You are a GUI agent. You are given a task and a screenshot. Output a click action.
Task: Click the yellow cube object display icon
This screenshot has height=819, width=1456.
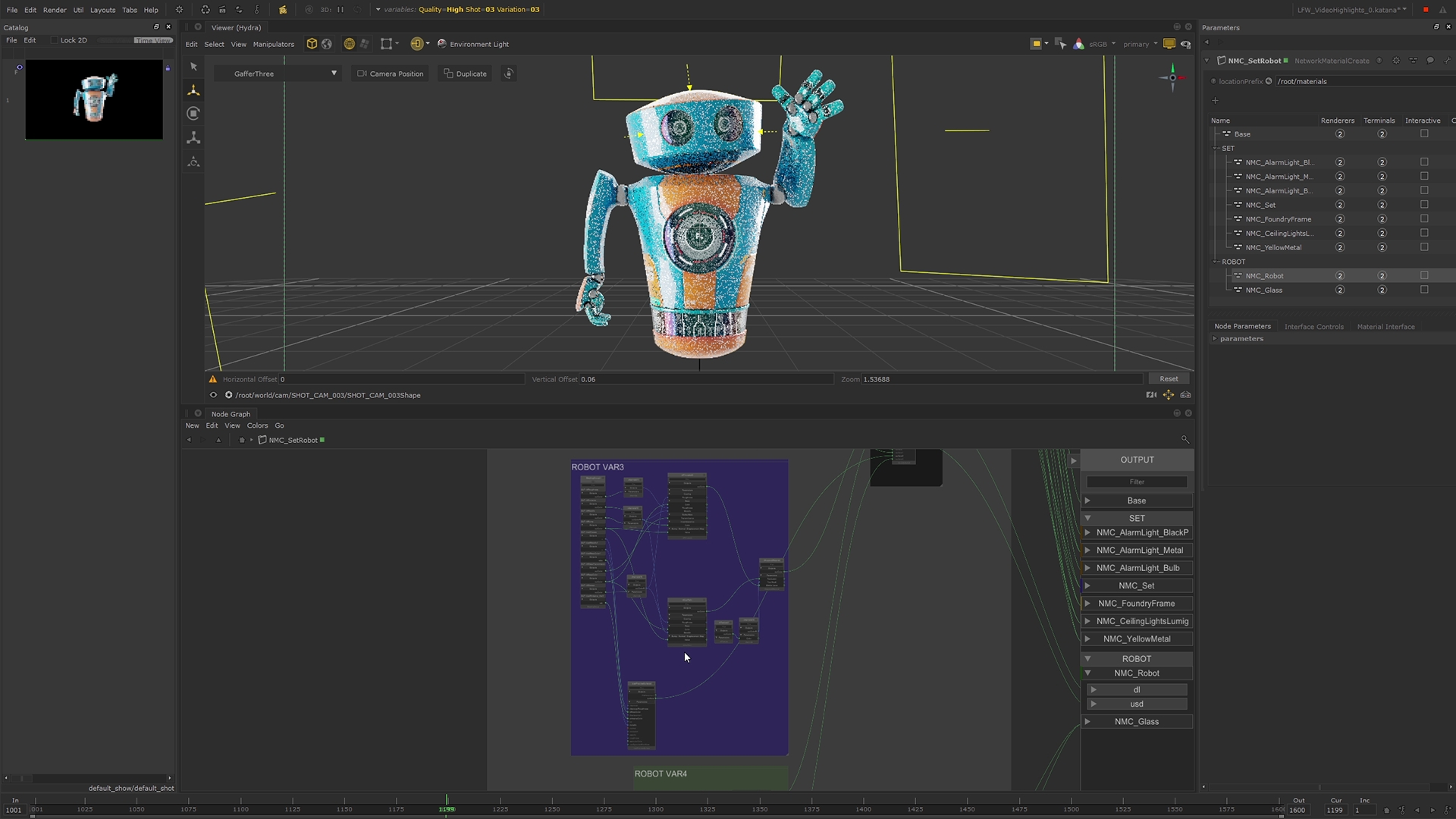312,44
